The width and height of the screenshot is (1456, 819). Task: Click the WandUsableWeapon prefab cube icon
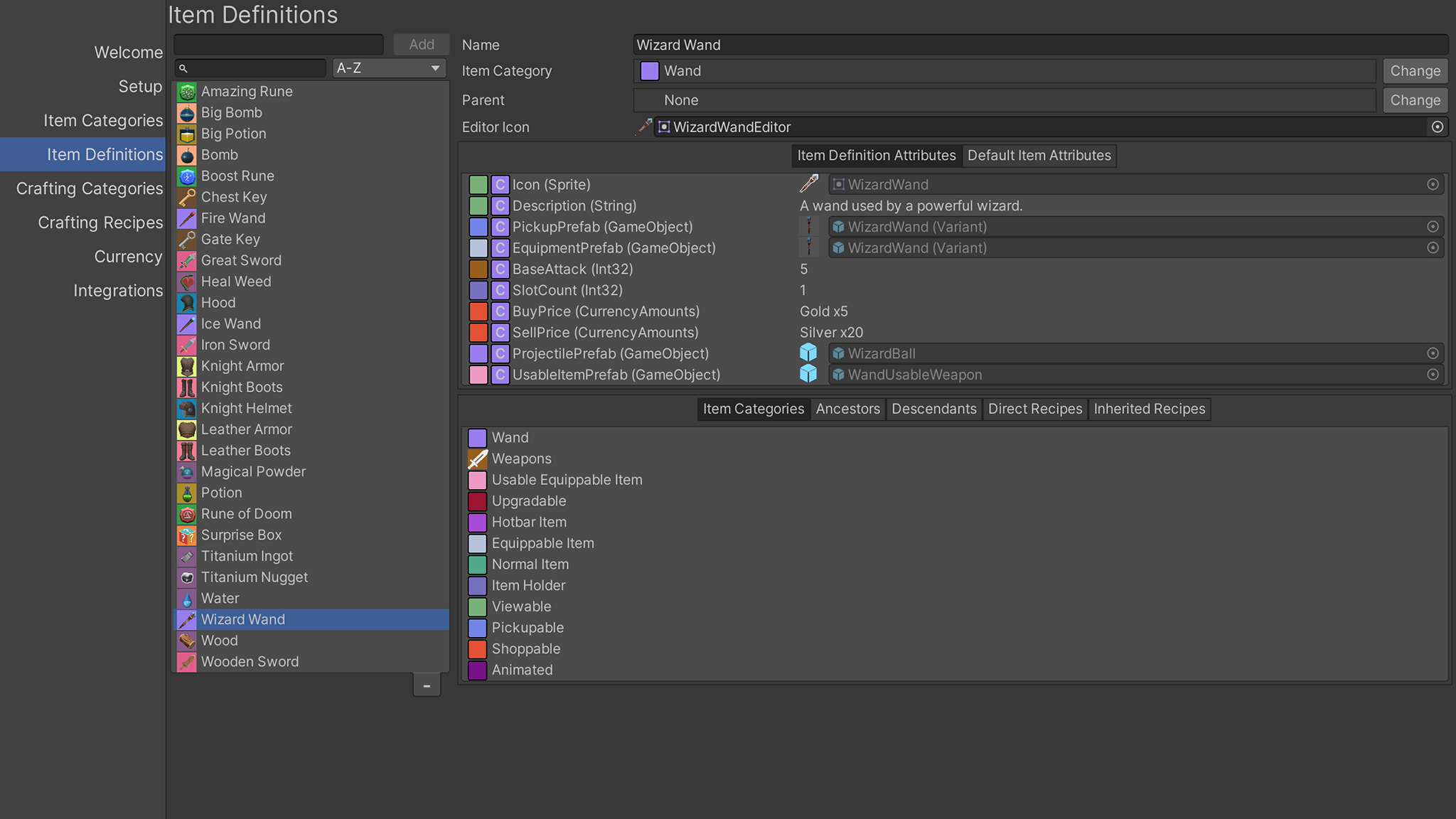coord(809,374)
